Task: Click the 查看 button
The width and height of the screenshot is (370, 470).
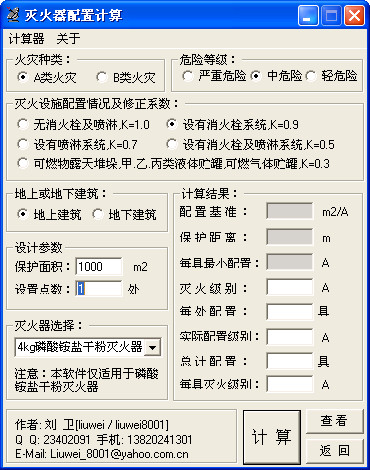Action: (334, 421)
